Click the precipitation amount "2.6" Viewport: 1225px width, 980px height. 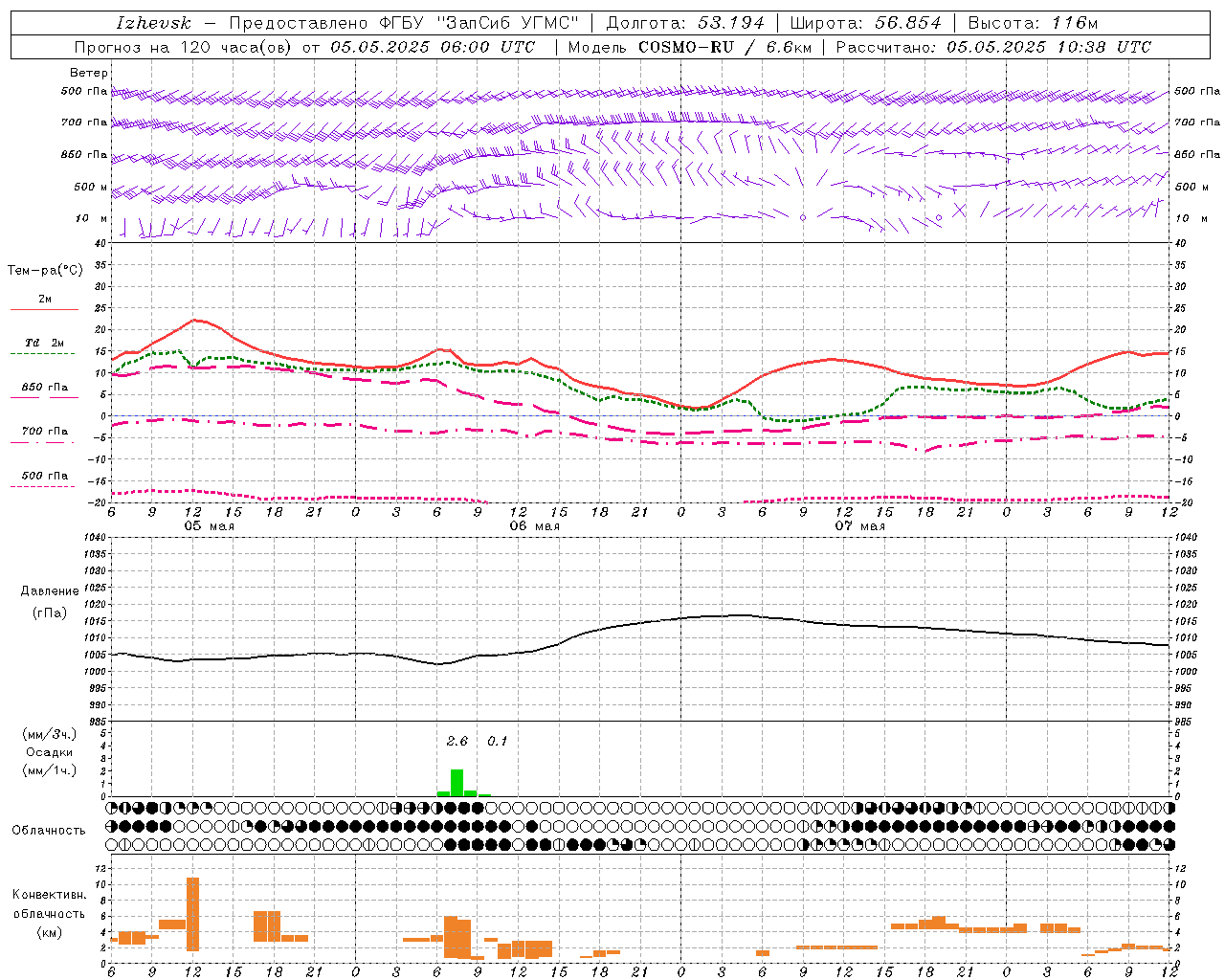(457, 742)
